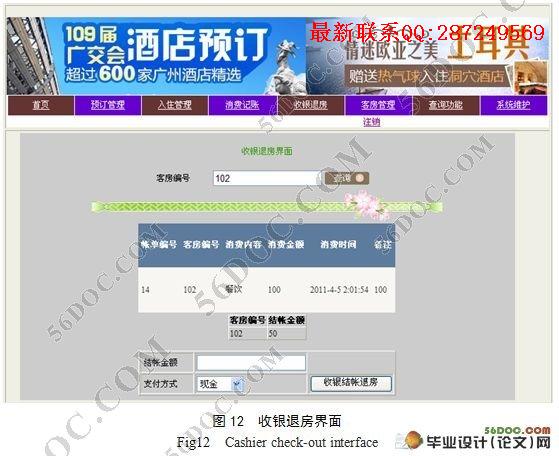Screen dimensions: 559x456
Task: Open the 收银退房 menu item
Action: click(310, 105)
